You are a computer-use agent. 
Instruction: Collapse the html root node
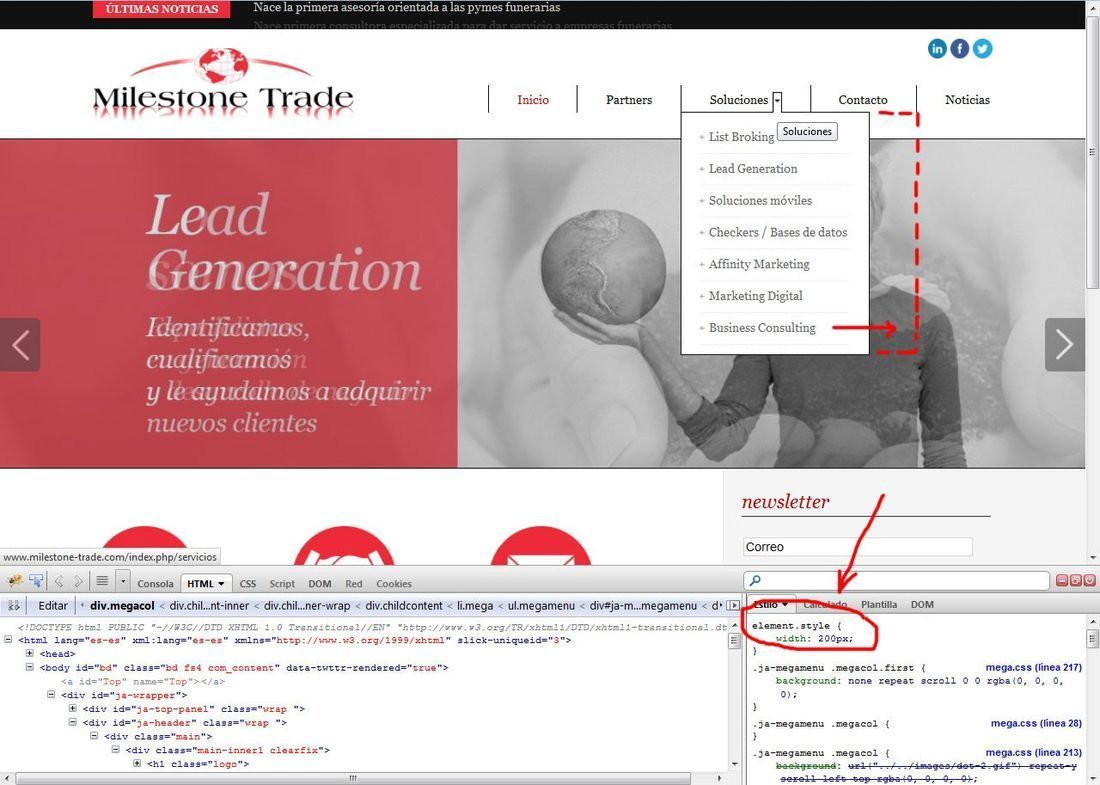8,640
